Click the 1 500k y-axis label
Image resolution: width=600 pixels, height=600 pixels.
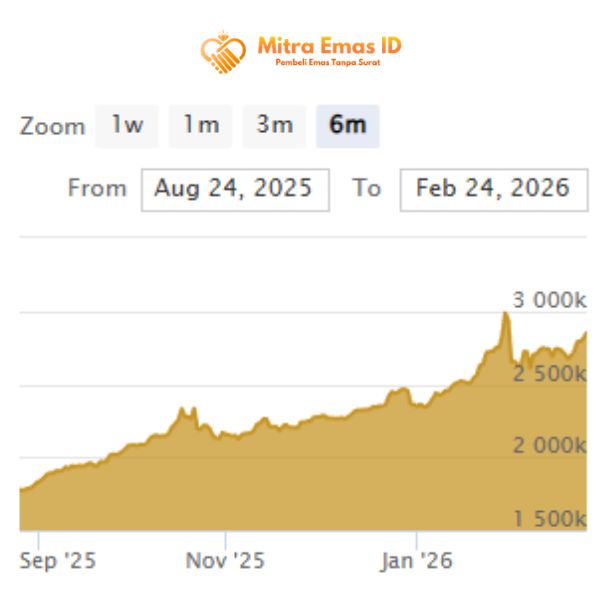tap(549, 519)
